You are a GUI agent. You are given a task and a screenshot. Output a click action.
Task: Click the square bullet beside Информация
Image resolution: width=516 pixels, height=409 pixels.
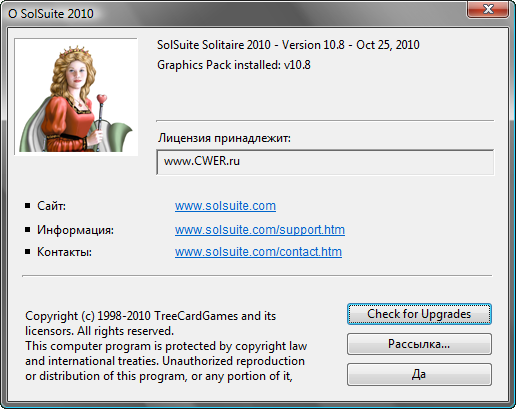pos(28,229)
